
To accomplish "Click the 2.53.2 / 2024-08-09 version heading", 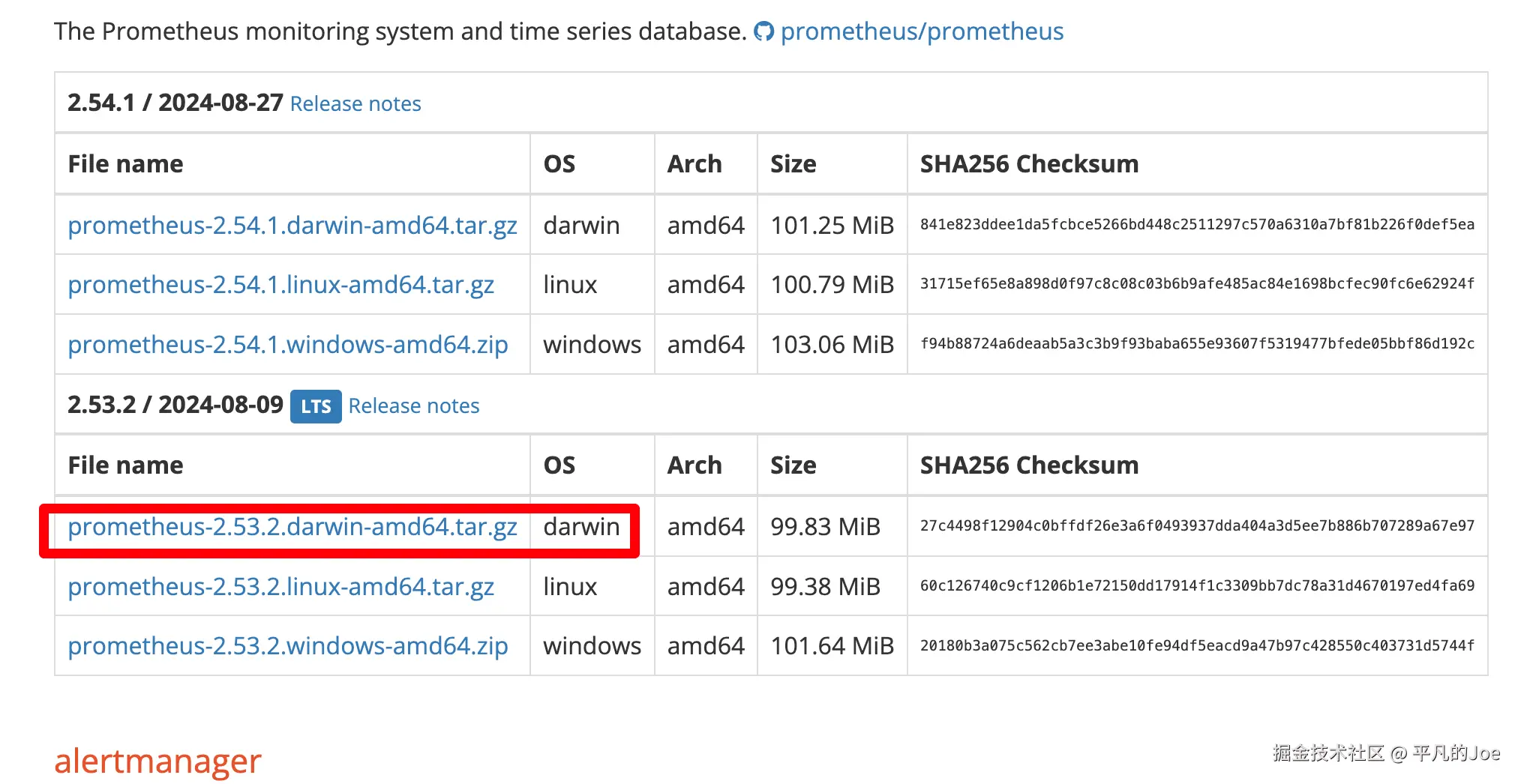I will [x=175, y=405].
